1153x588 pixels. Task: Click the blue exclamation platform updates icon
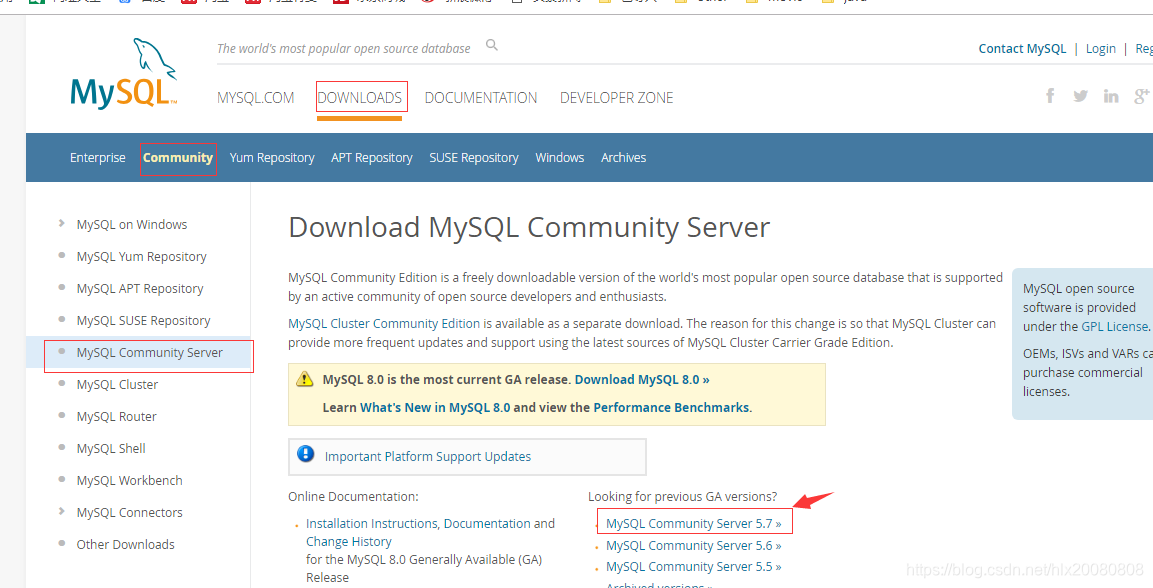coord(305,454)
